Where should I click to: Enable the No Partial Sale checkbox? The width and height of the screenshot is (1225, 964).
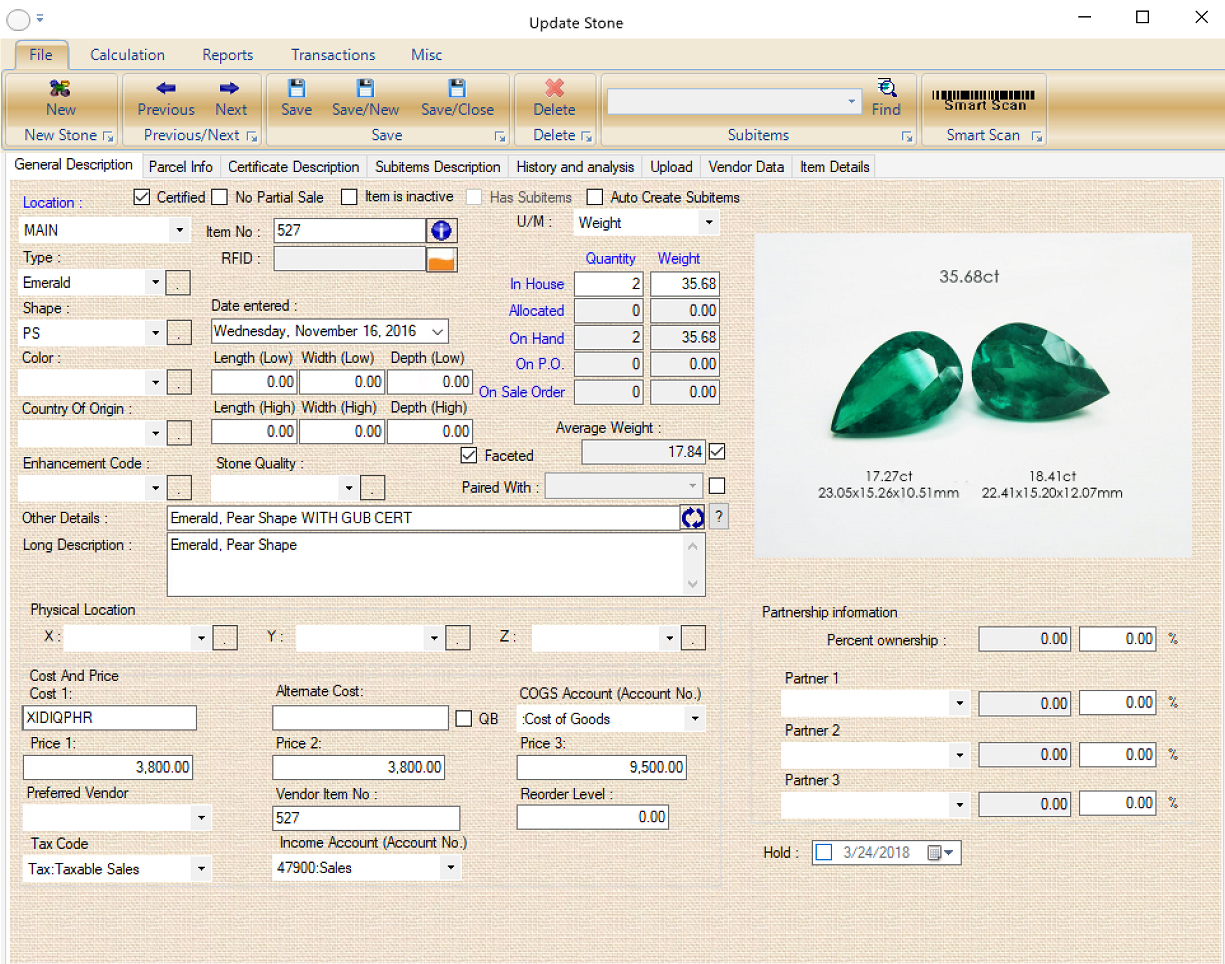tap(220, 197)
